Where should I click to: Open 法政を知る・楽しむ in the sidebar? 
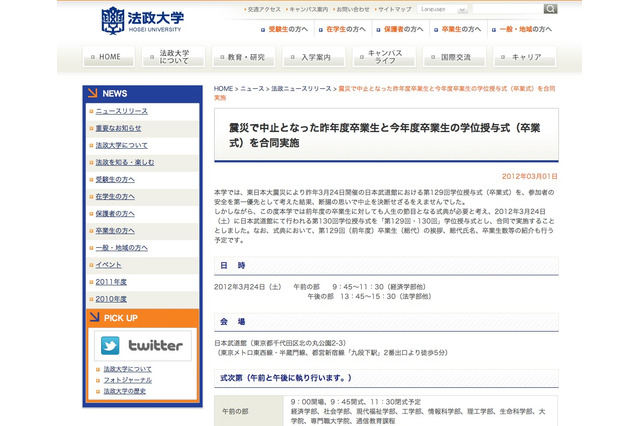(x=124, y=162)
